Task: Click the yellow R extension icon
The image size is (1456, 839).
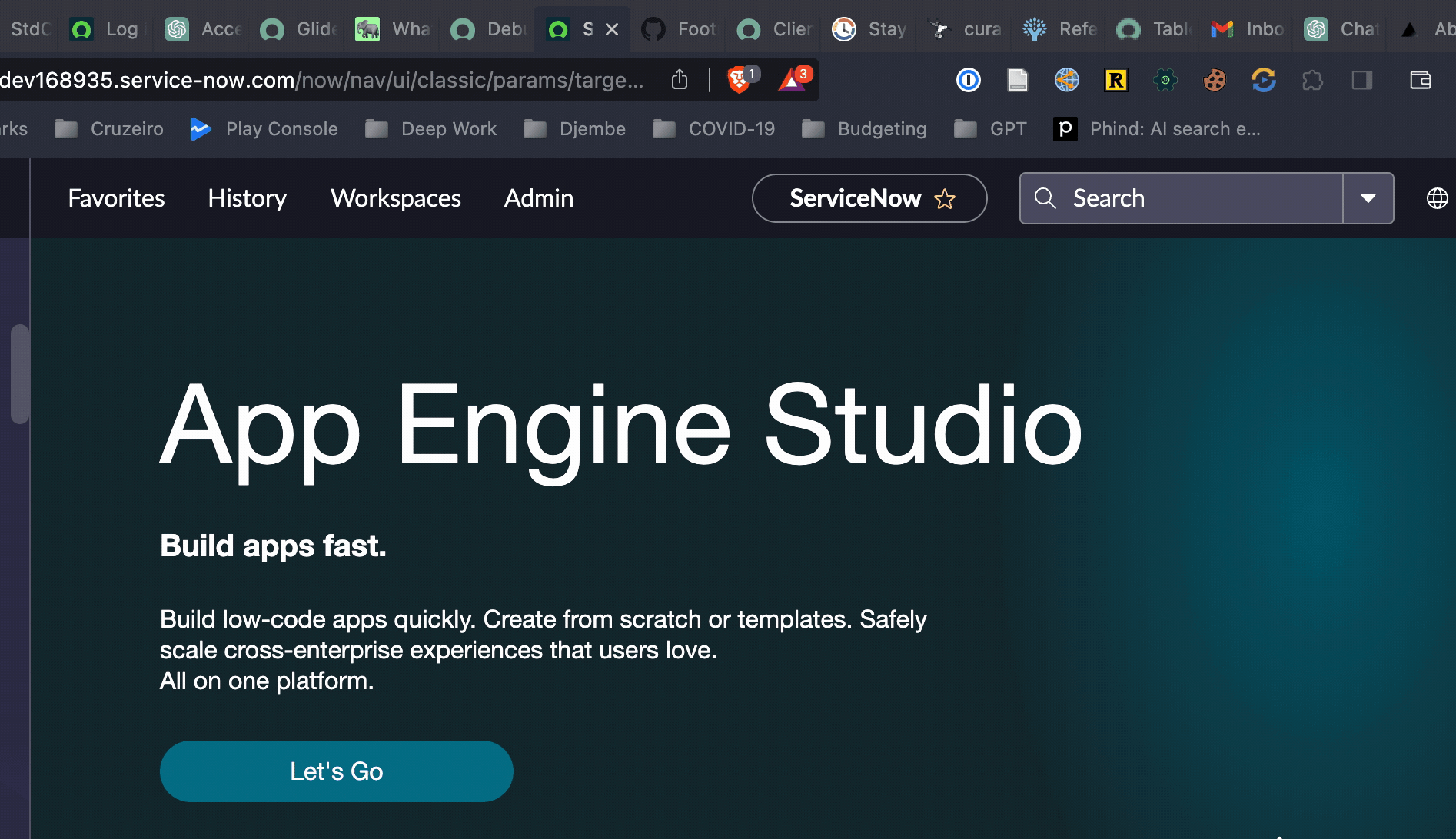Action: pyautogui.click(x=1116, y=80)
